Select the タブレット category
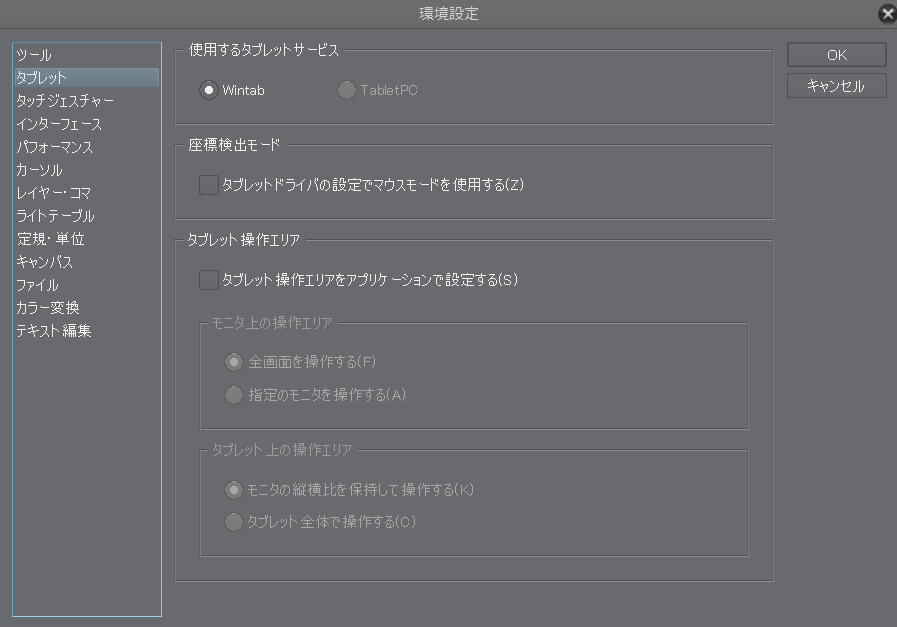This screenshot has height=627, width=897. (42, 78)
